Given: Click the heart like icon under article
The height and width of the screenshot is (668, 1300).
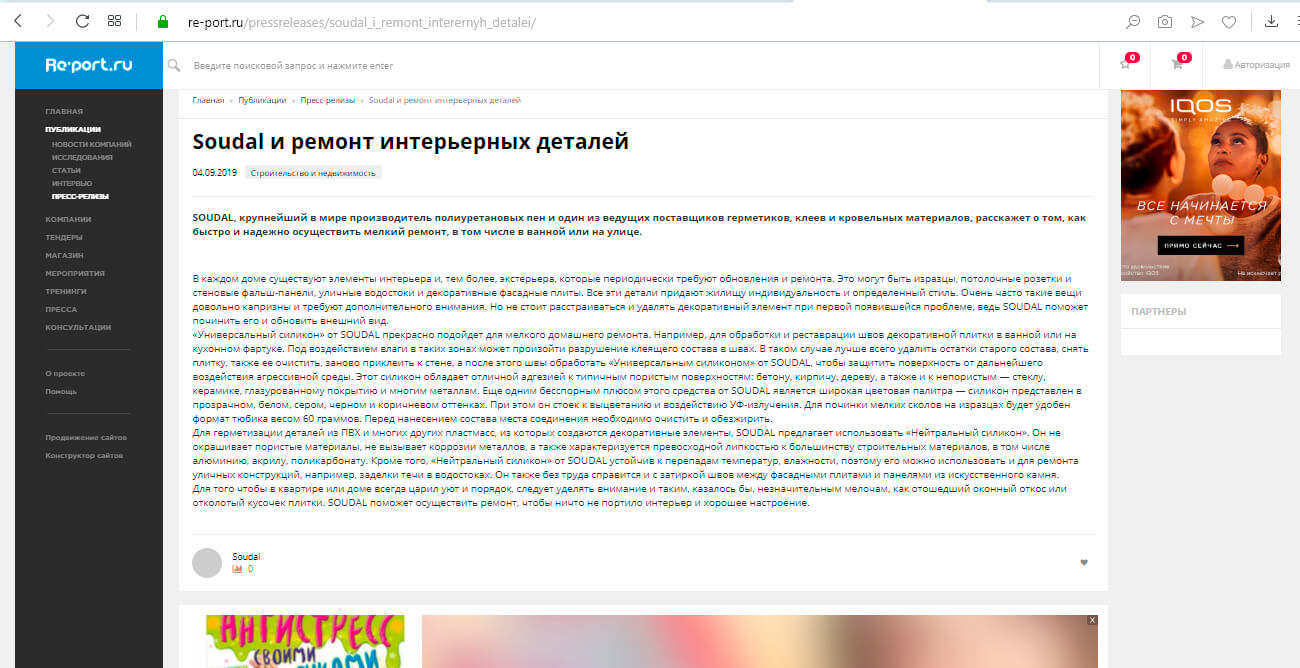Looking at the screenshot, I should (x=1083, y=562).
